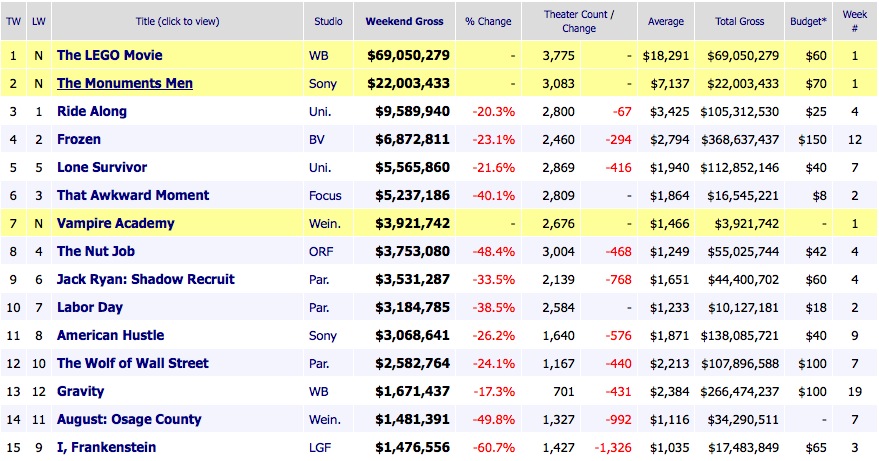Click the American Hustle title link
The height and width of the screenshot is (461, 879).
click(x=110, y=335)
